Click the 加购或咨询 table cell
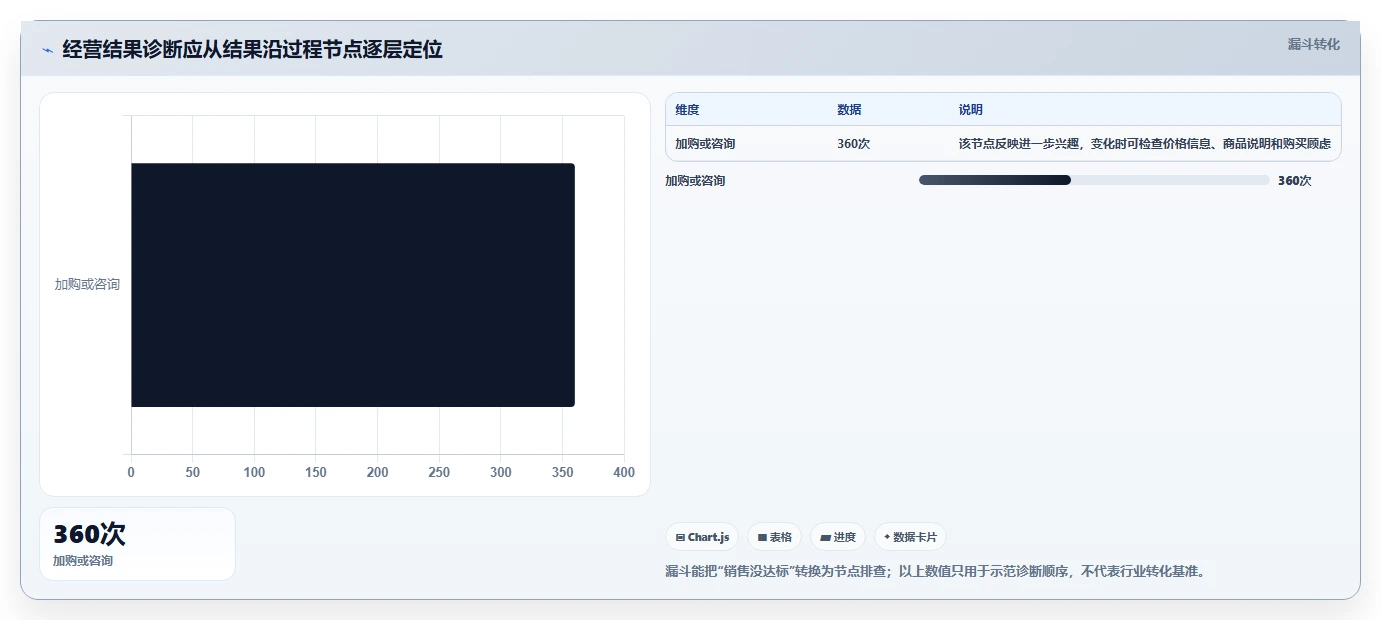 [x=705, y=144]
